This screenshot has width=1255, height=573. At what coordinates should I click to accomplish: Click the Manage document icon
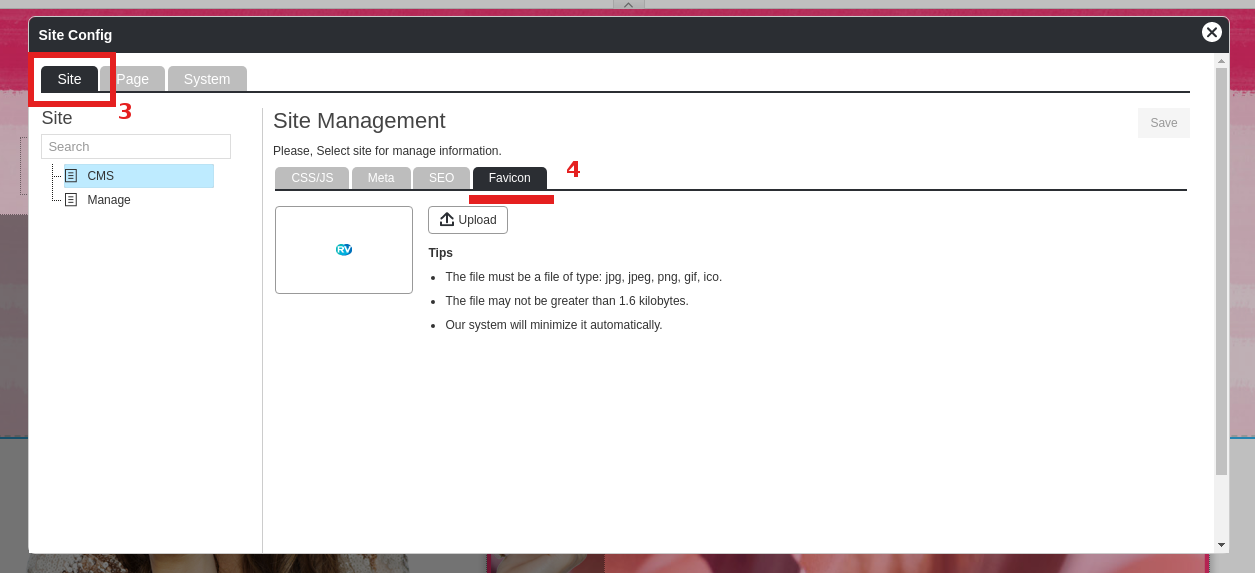pyautogui.click(x=71, y=200)
